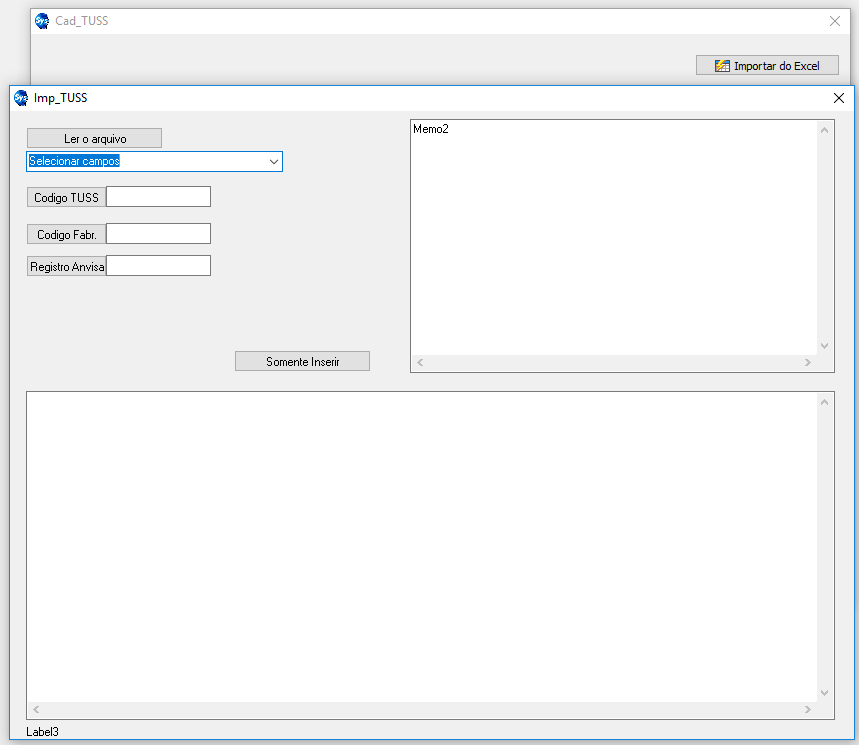859x745 pixels.
Task: Focus the Codigo Fabr. text field
Action: click(158, 234)
